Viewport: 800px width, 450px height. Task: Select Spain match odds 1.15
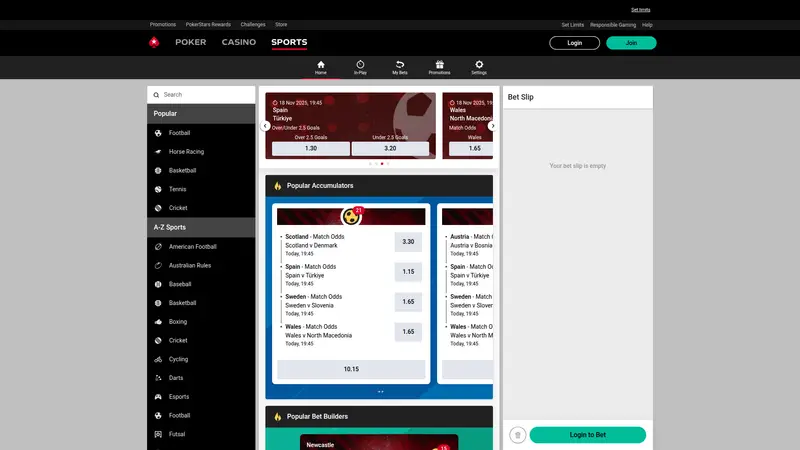[408, 272]
